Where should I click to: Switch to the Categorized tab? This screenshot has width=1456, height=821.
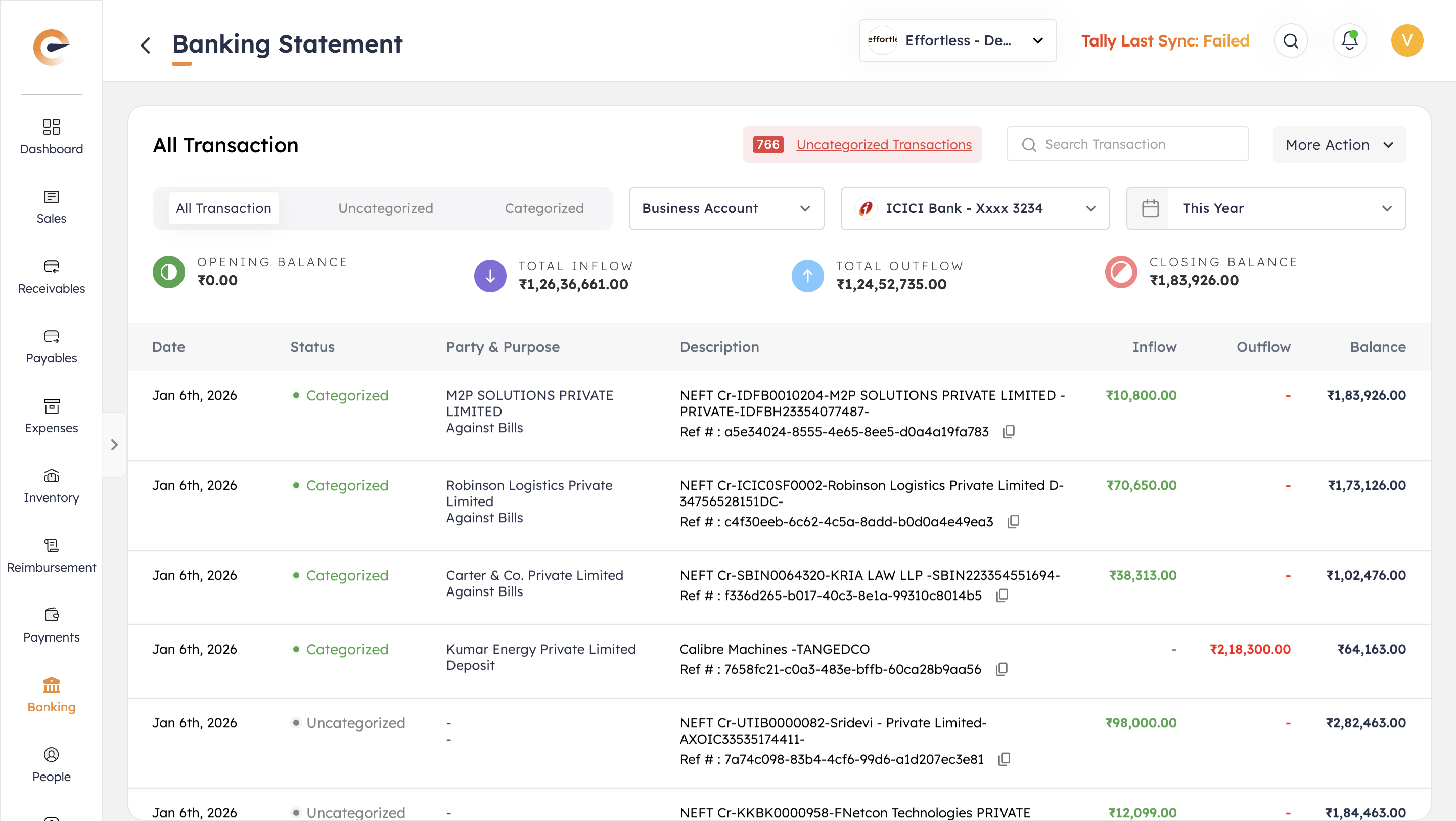(x=544, y=208)
